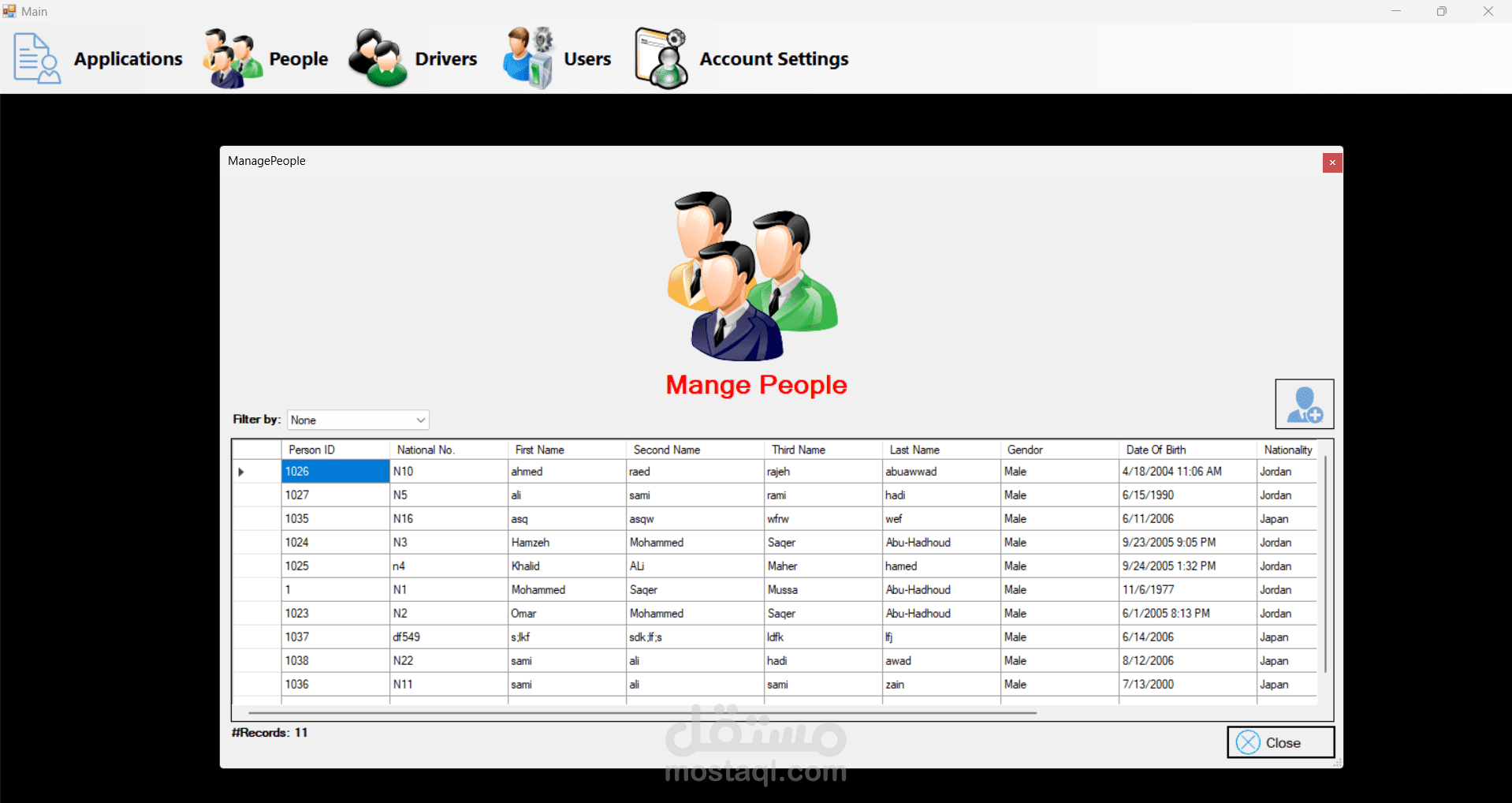Image resolution: width=1512 pixels, height=803 pixels.
Task: Click the Last Name column header
Action: [x=942, y=450]
